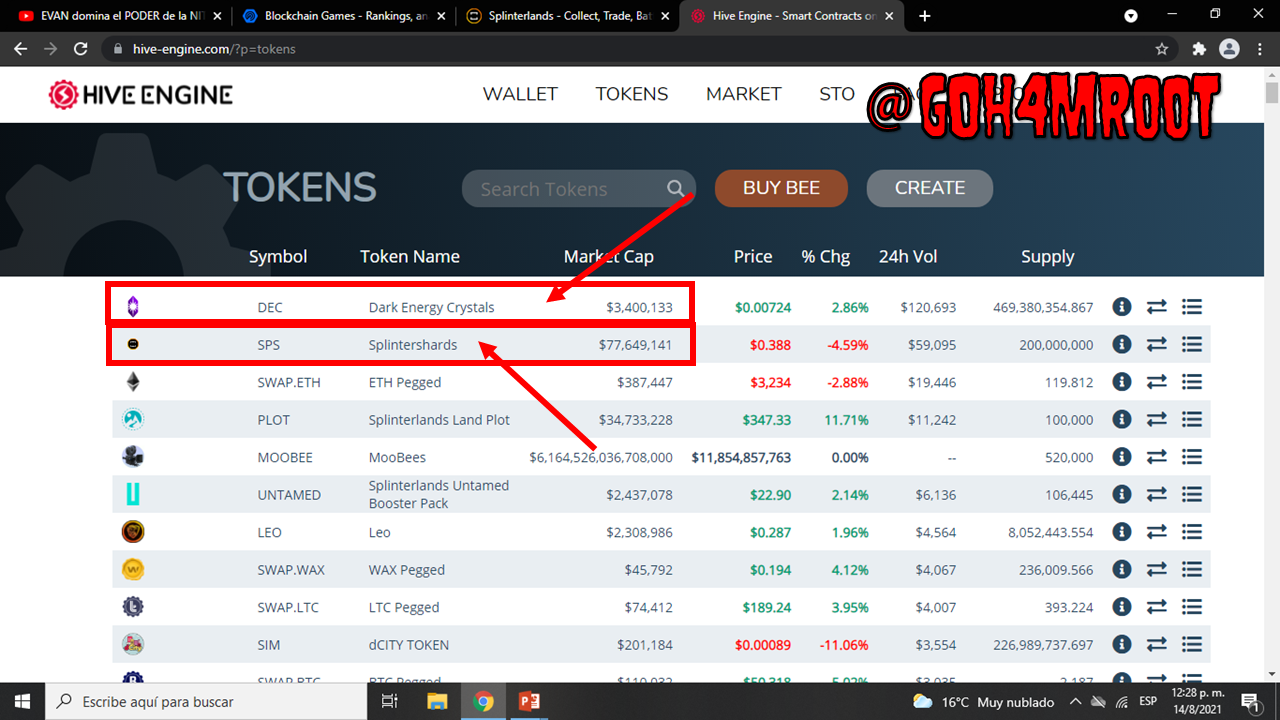
Task: Go to the WALLET page
Action: (x=520, y=94)
